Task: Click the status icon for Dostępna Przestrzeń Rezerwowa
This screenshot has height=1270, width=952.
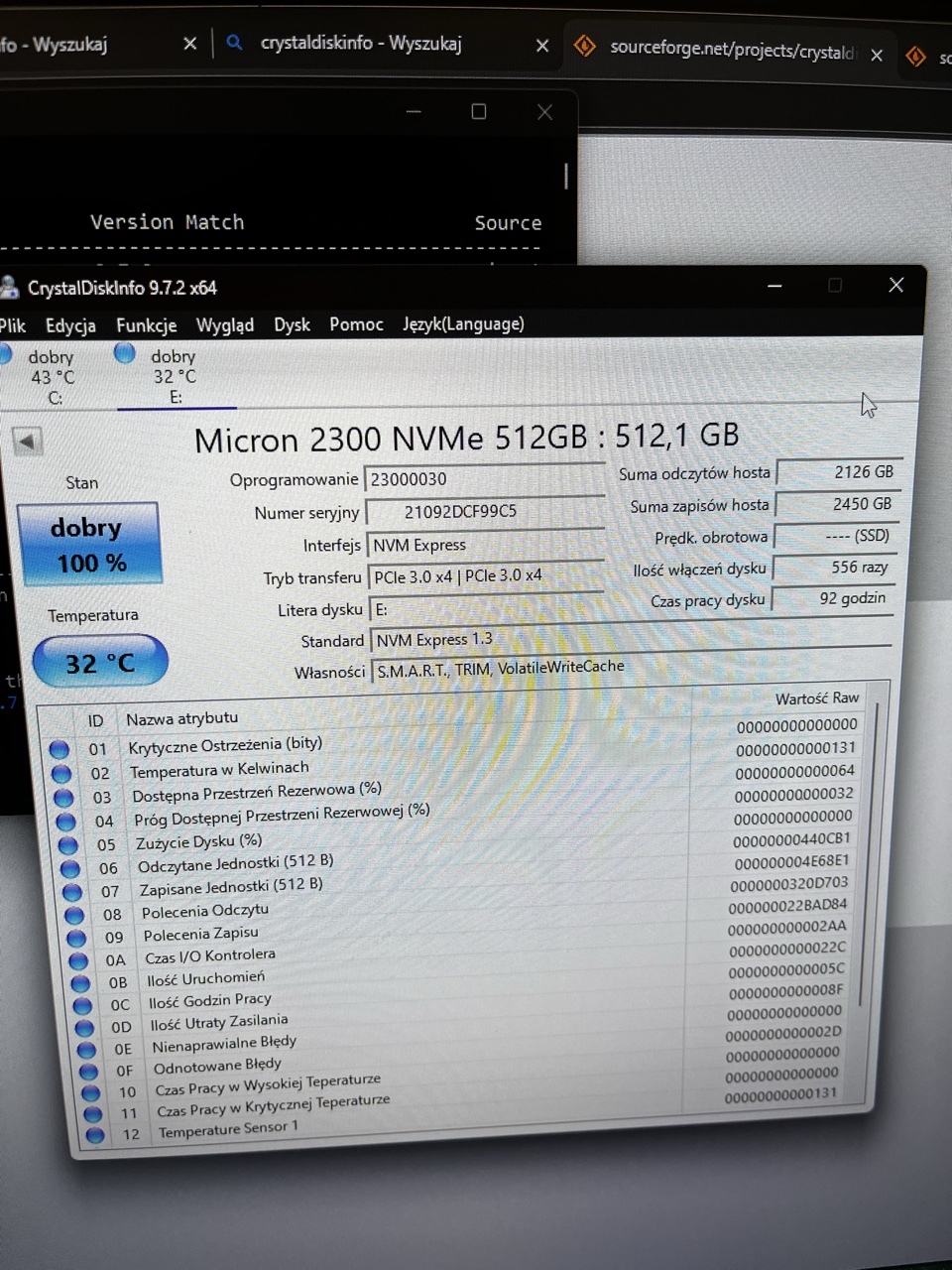Action: [x=63, y=798]
